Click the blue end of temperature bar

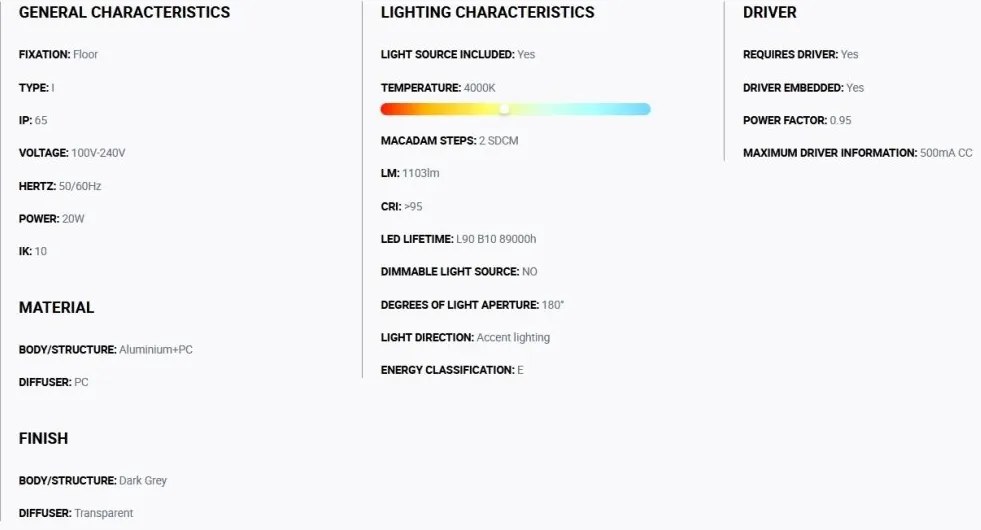pyautogui.click(x=643, y=109)
